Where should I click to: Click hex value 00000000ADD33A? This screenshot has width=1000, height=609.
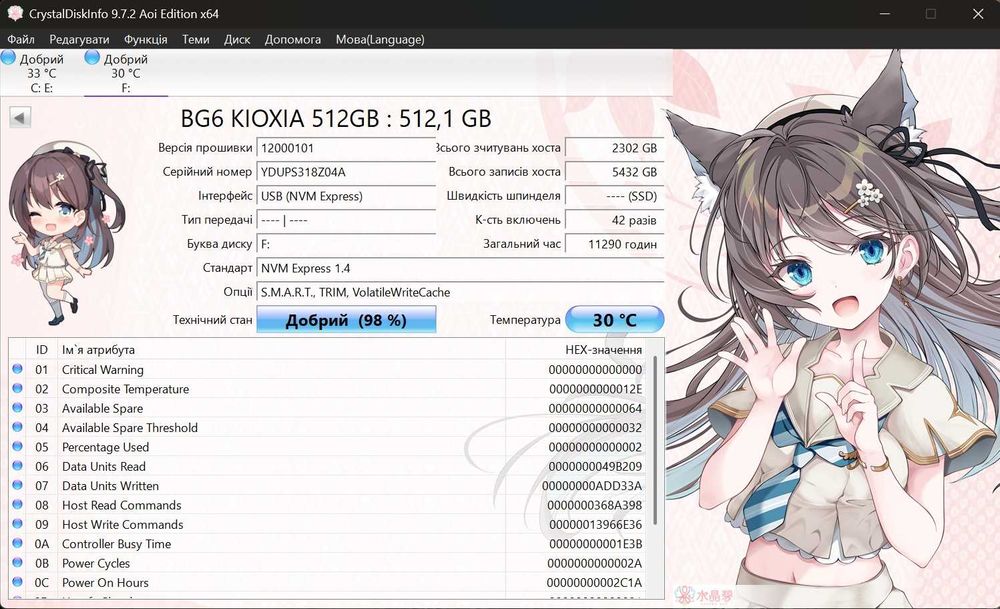[592, 486]
